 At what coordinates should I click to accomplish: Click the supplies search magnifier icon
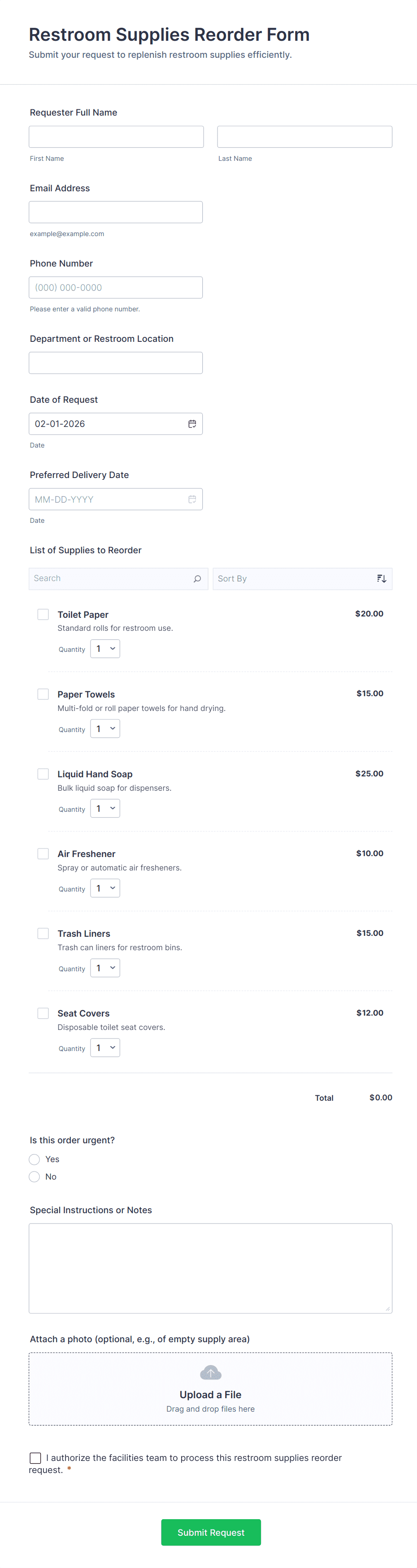[x=197, y=579]
